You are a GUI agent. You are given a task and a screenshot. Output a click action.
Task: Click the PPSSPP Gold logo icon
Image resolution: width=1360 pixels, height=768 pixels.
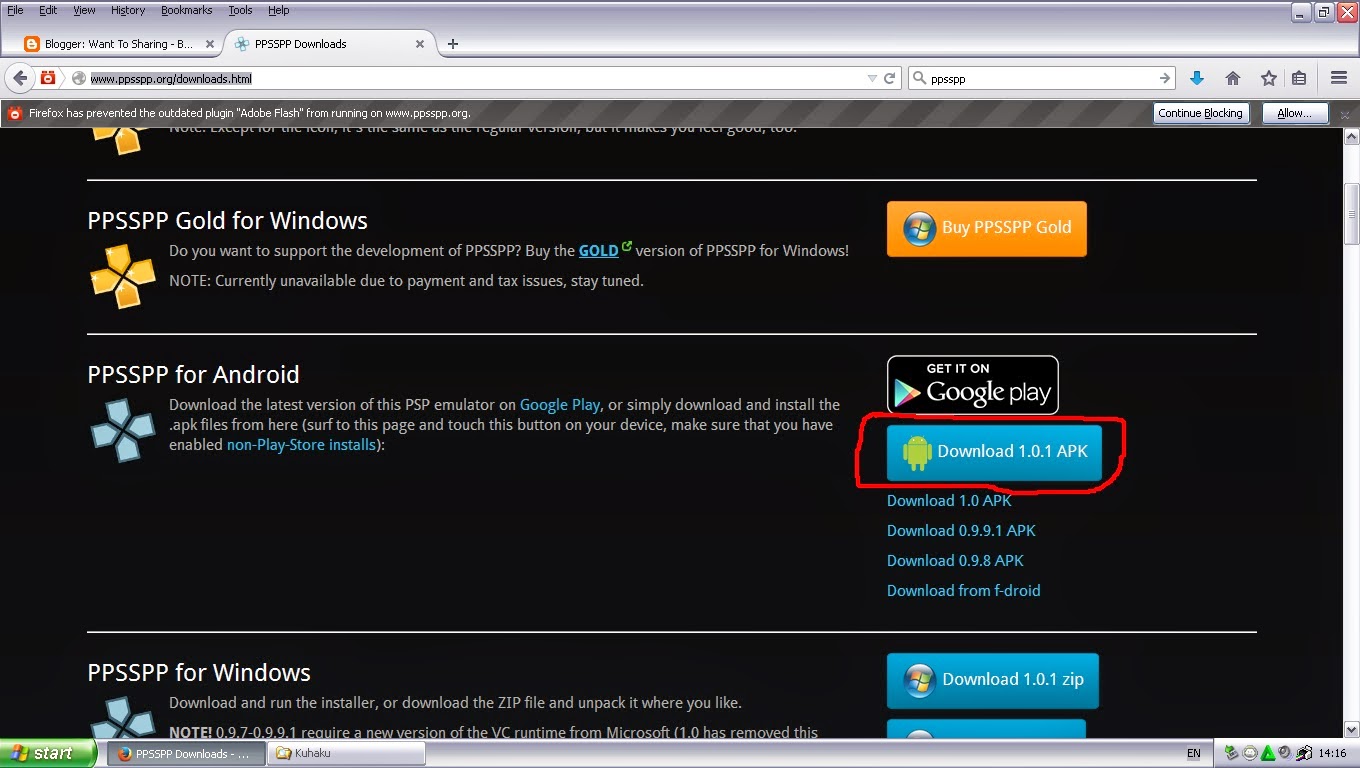[123, 275]
